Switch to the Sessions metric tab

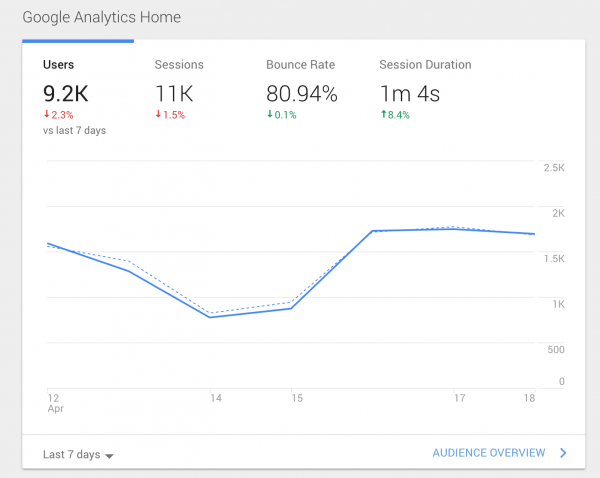pyautogui.click(x=179, y=65)
